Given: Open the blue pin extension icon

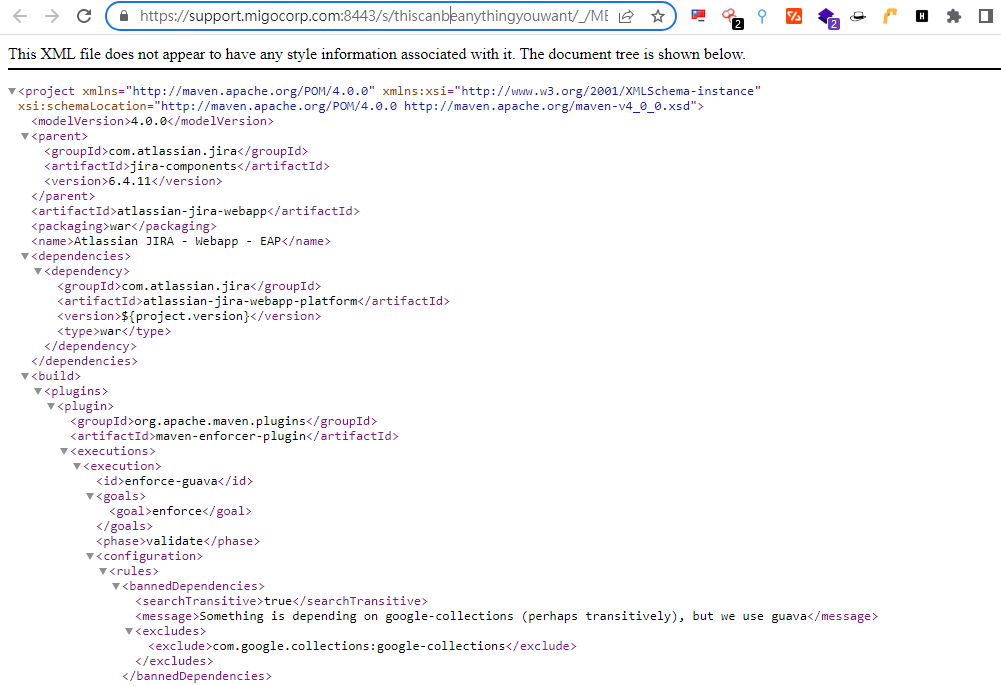Looking at the screenshot, I should pyautogui.click(x=762, y=16).
